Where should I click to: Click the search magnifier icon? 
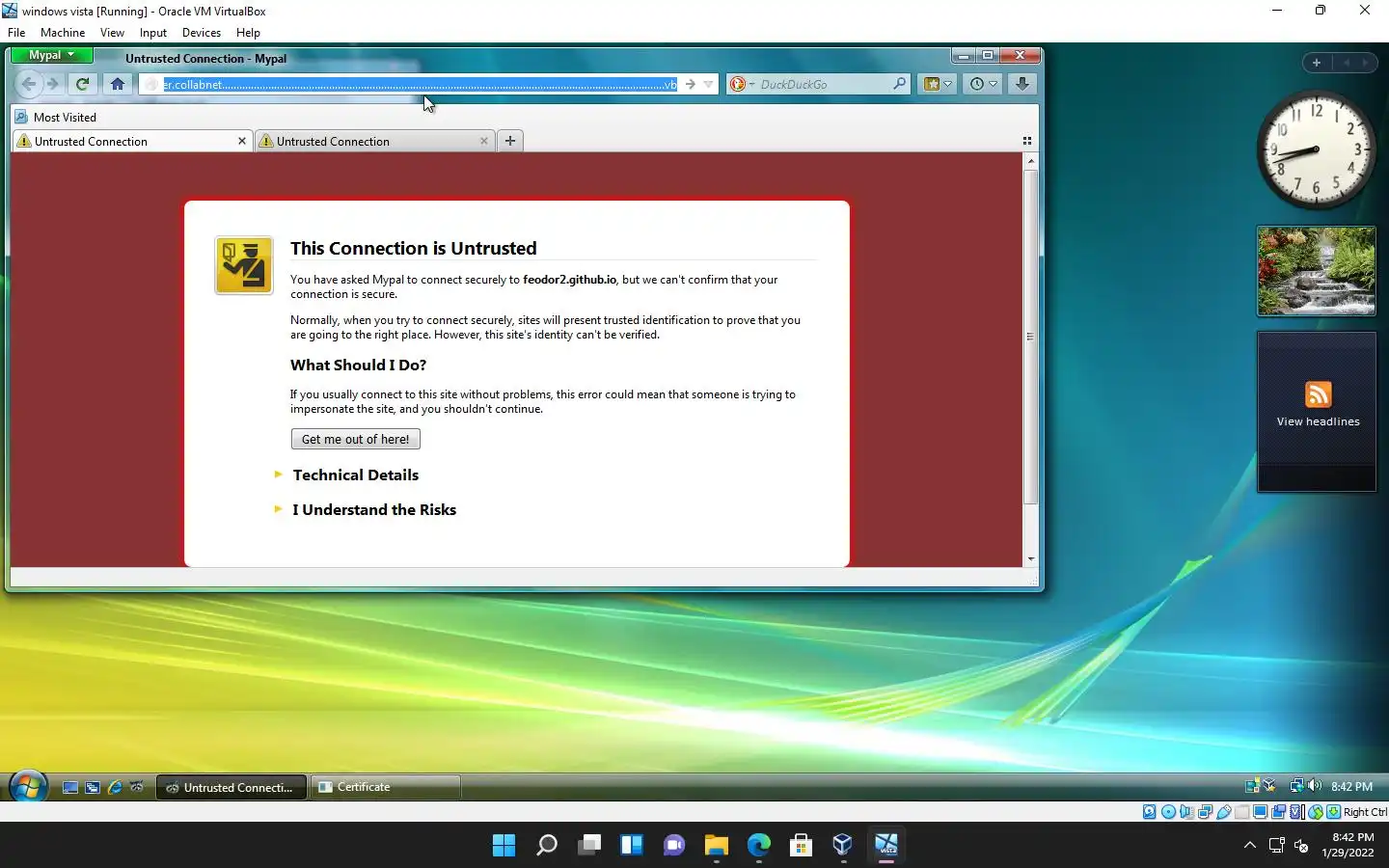899,84
